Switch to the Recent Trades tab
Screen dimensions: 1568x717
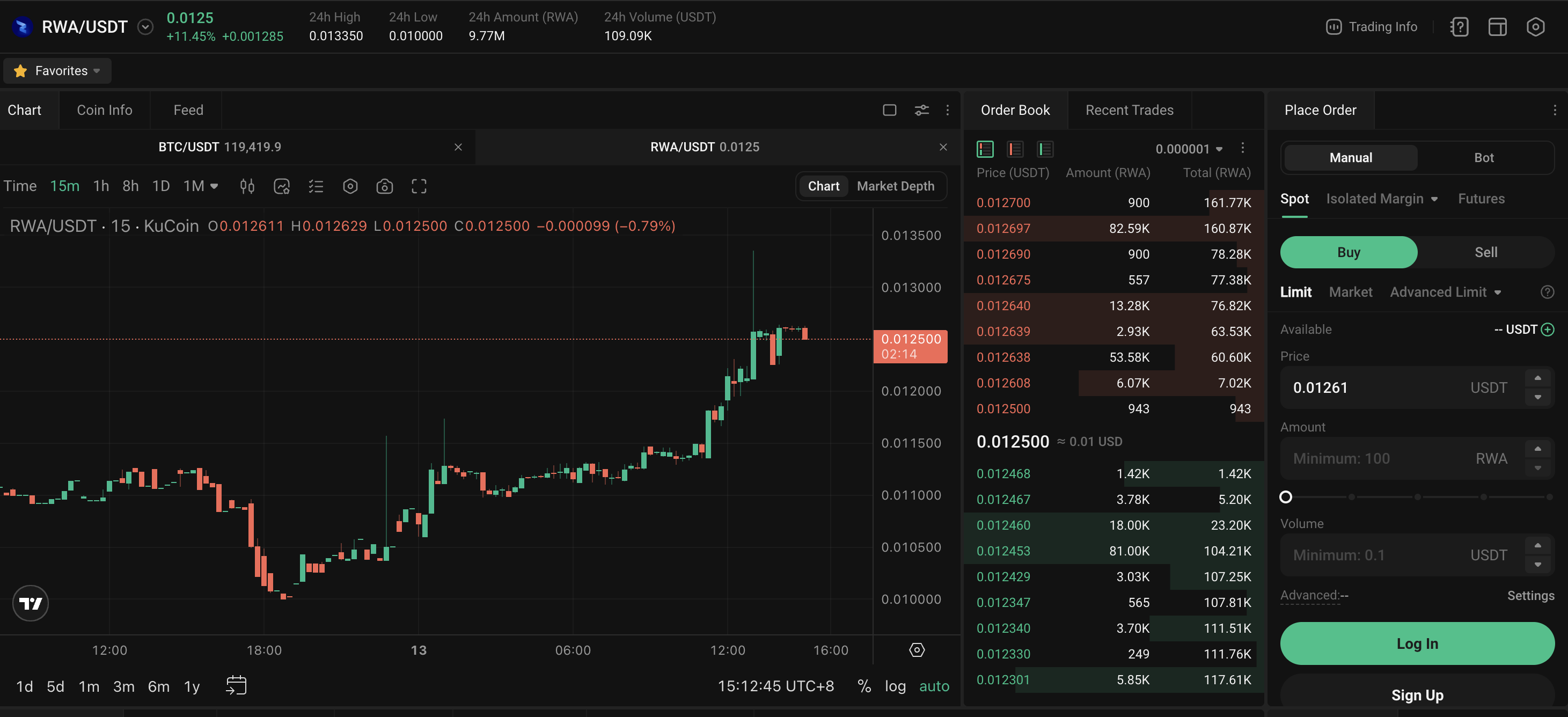1129,110
